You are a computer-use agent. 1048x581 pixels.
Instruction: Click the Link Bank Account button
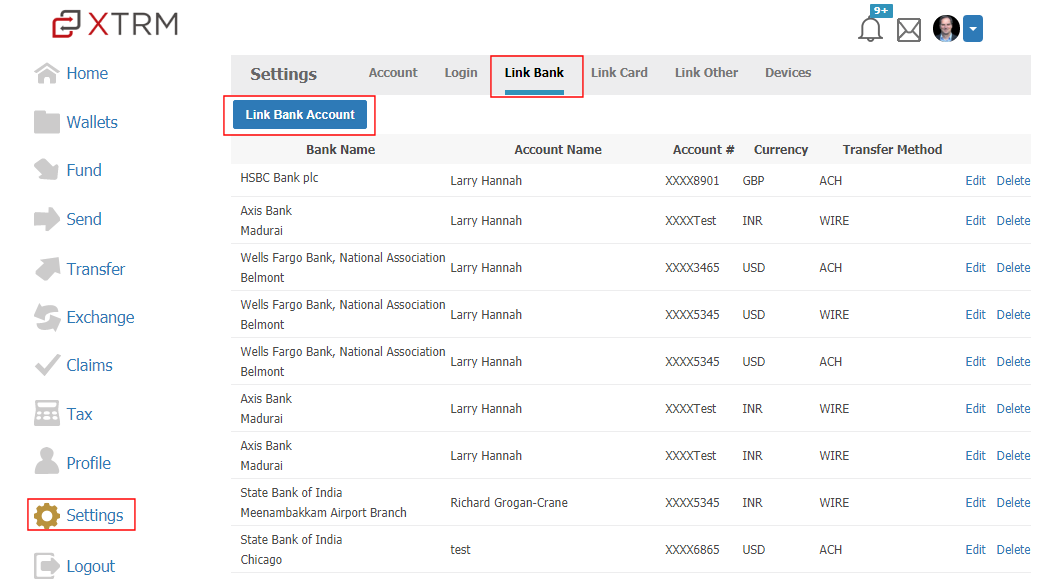click(299, 114)
